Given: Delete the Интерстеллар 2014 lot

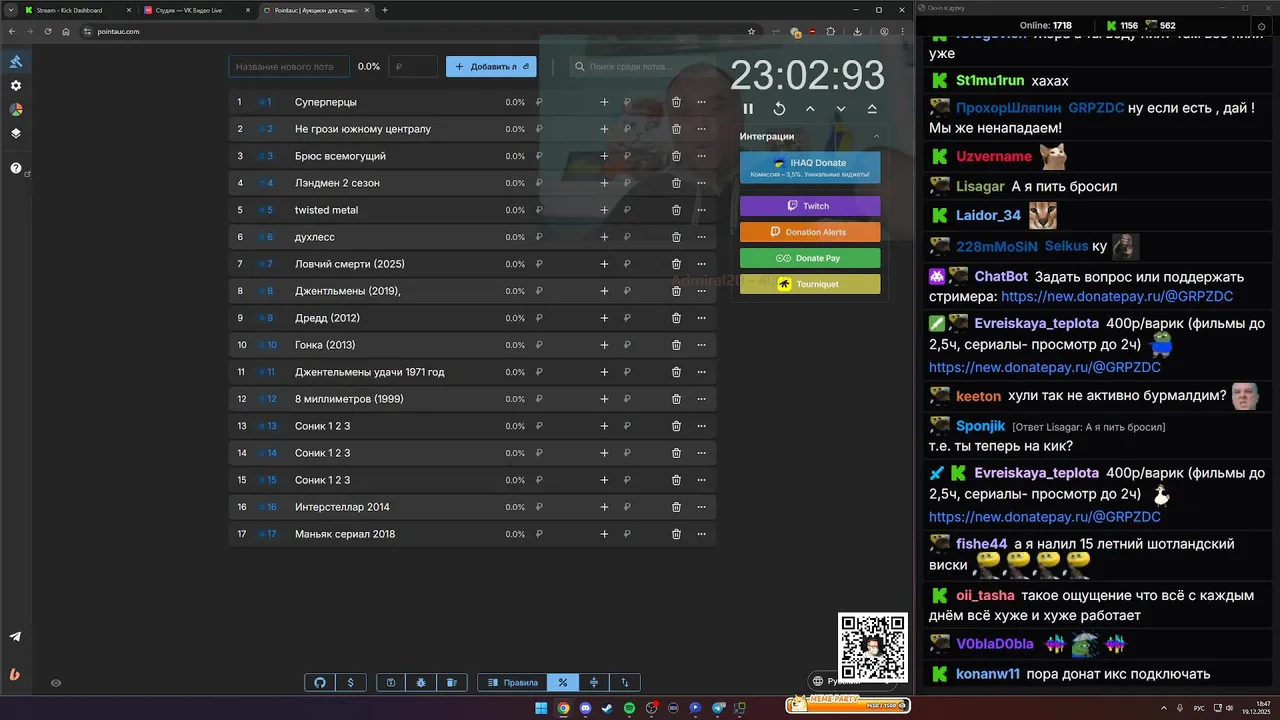Looking at the screenshot, I should pos(676,507).
